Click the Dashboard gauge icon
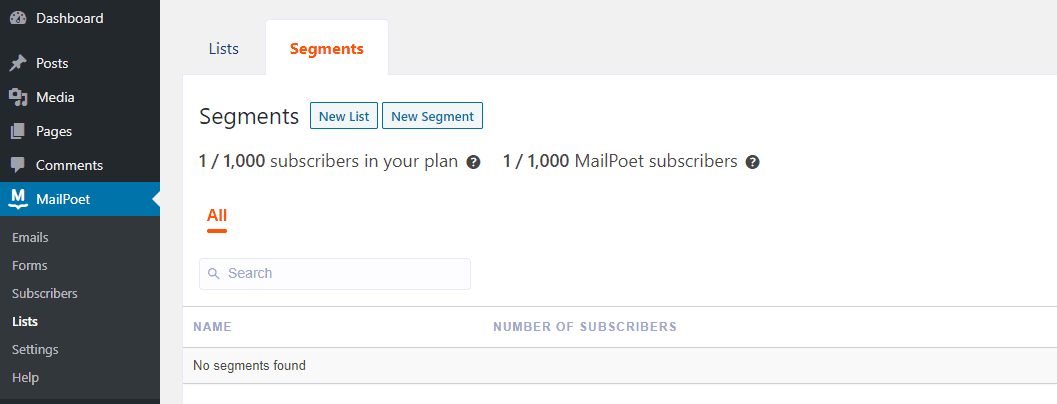This screenshot has height=404, width=1057. tap(18, 18)
